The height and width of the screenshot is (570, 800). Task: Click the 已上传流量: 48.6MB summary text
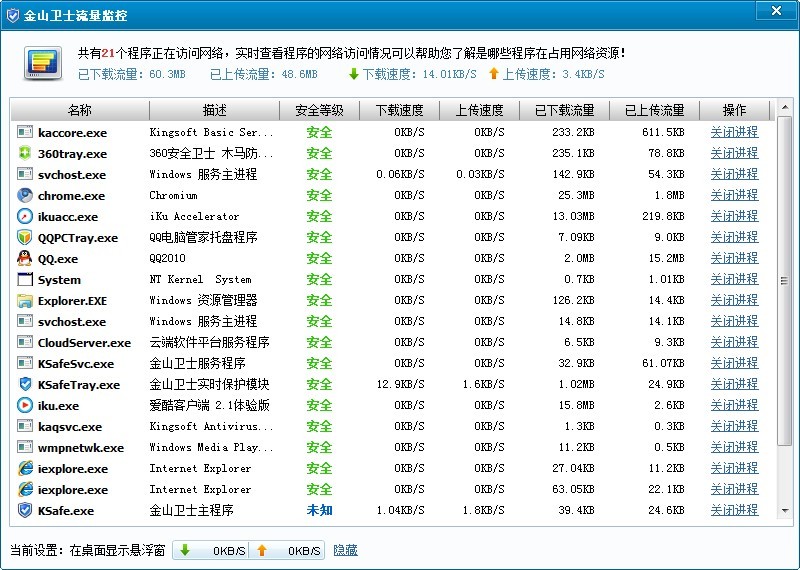point(264,75)
